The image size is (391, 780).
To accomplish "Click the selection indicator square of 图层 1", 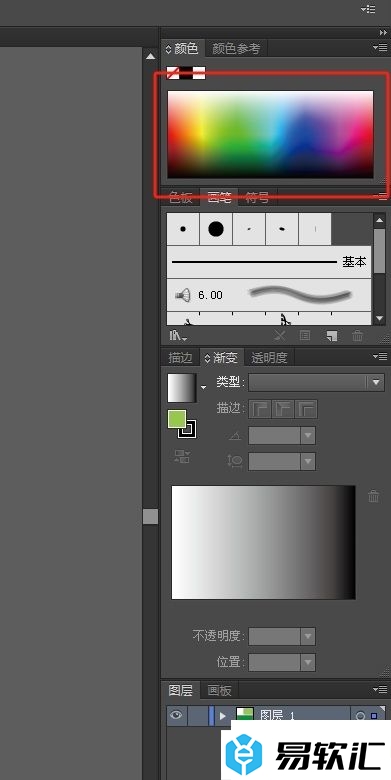I will [374, 716].
